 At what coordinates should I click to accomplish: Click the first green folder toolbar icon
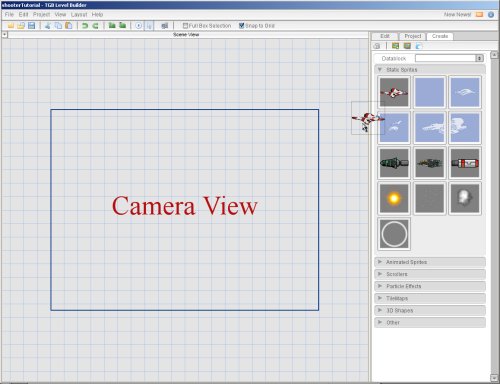(x=112, y=25)
